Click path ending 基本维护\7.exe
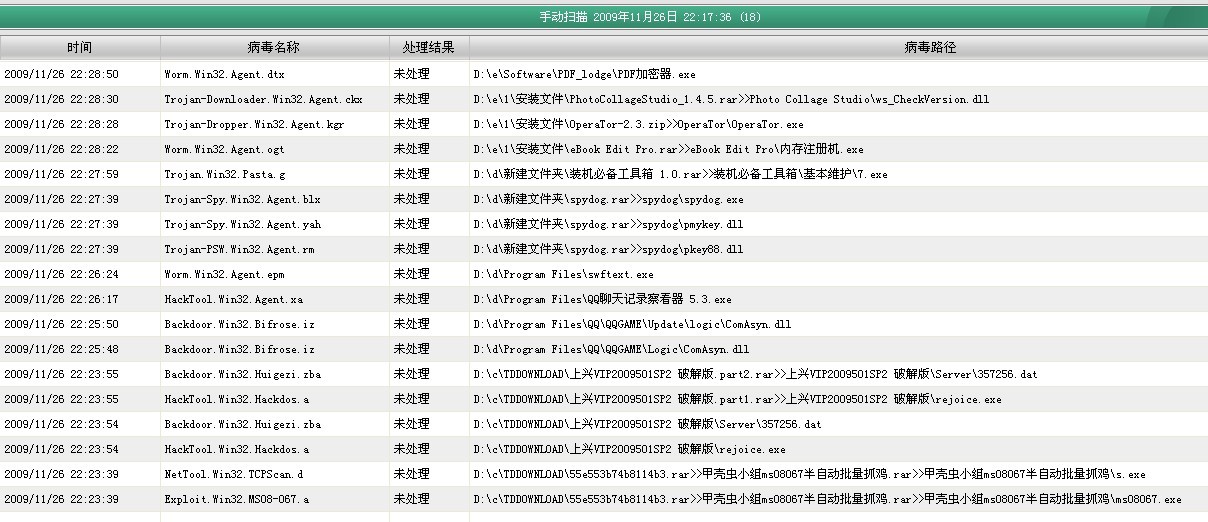Viewport: 1208px width, 522px height. pyautogui.click(x=680, y=174)
